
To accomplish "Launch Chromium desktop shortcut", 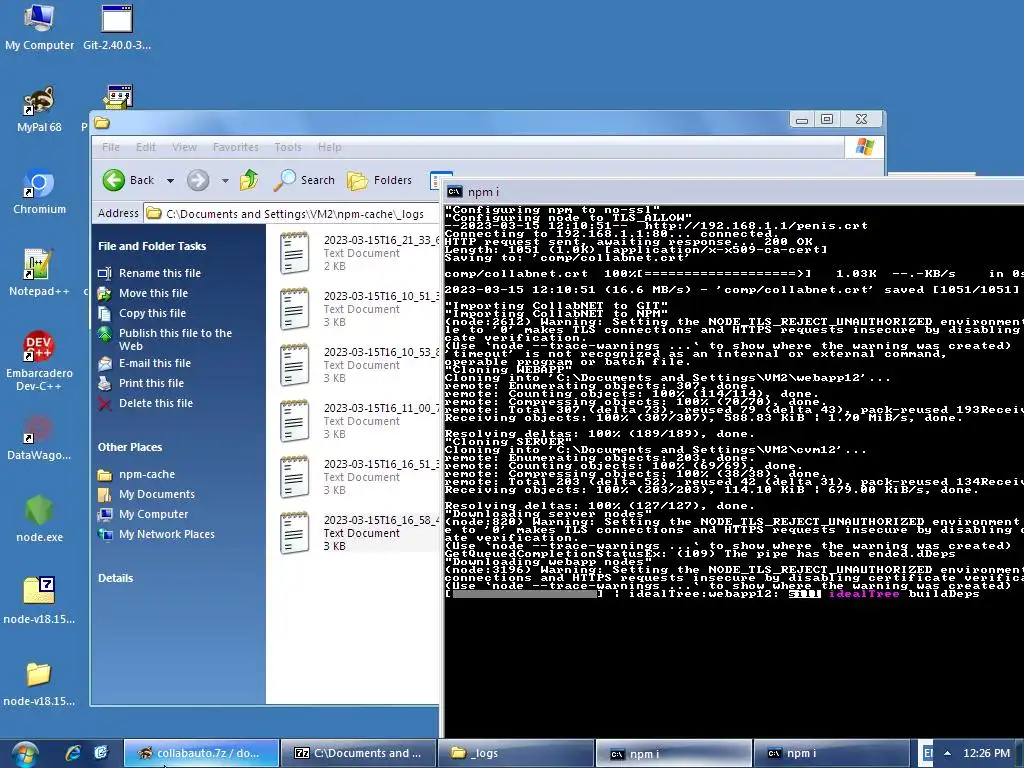I will click(39, 192).
